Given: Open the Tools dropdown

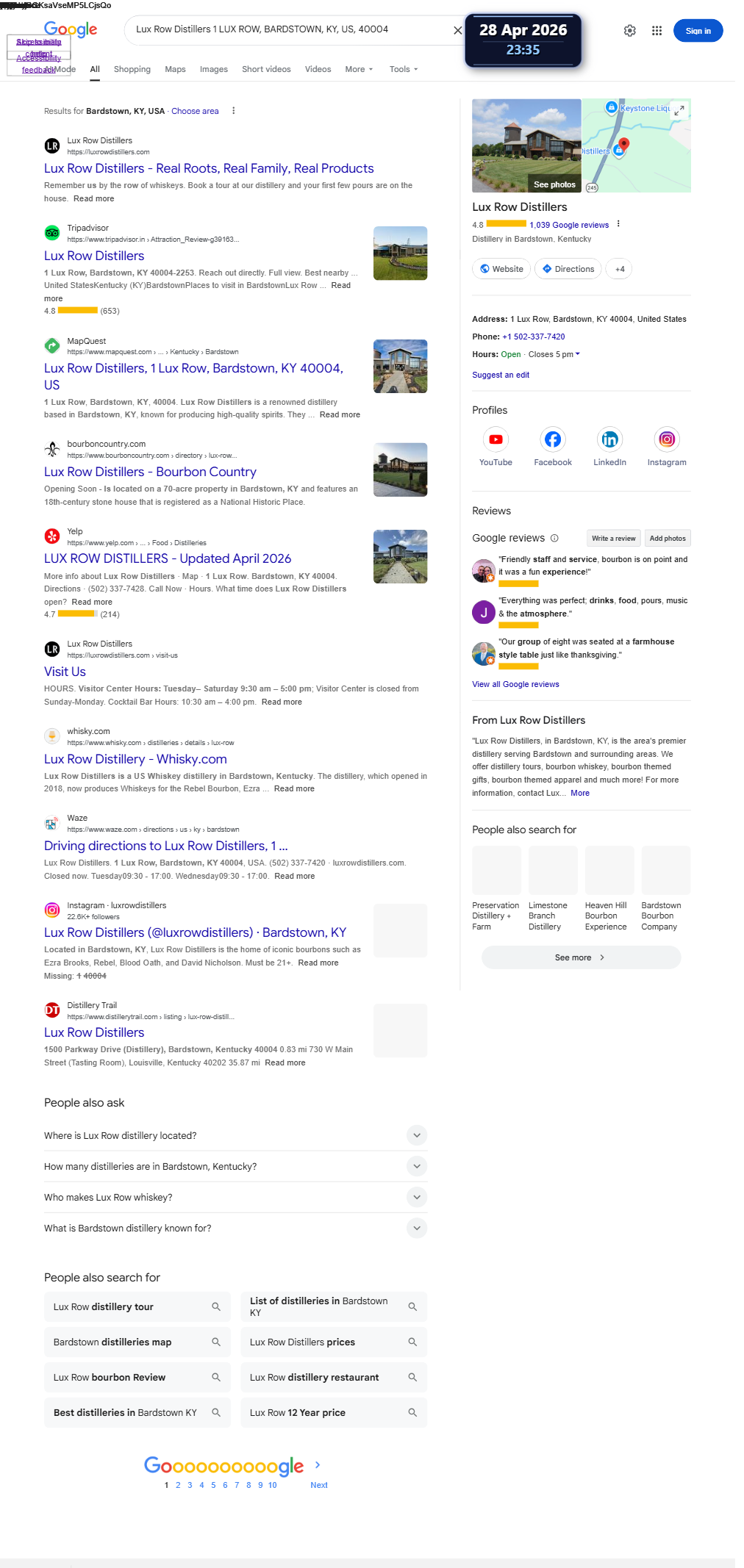Looking at the screenshot, I should [404, 69].
